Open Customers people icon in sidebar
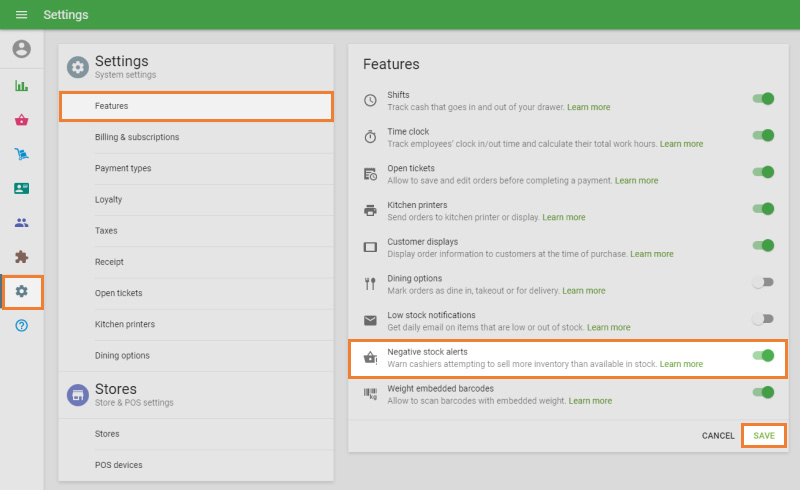The width and height of the screenshot is (800, 490). 21,223
